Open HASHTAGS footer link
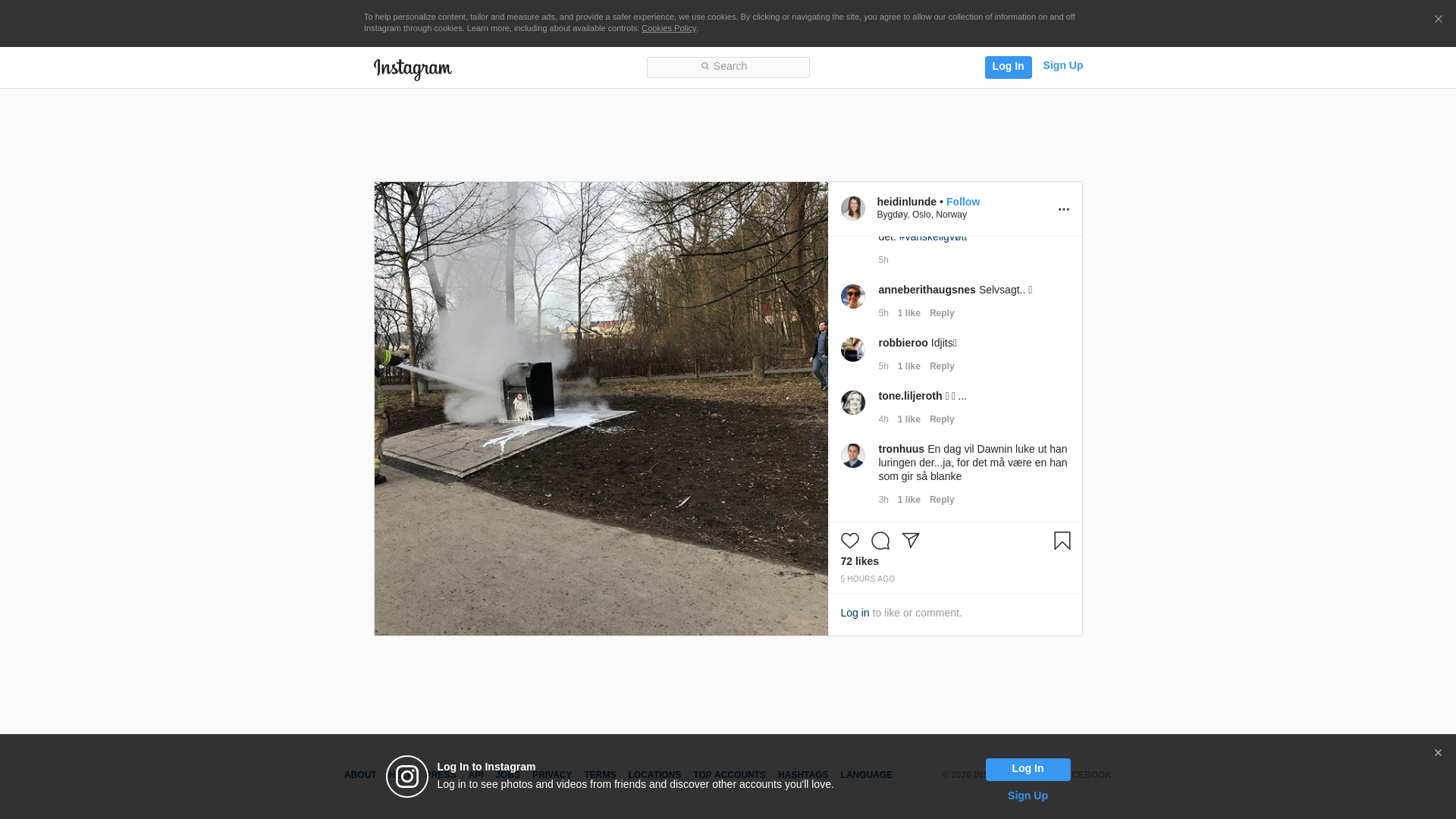 (803, 775)
